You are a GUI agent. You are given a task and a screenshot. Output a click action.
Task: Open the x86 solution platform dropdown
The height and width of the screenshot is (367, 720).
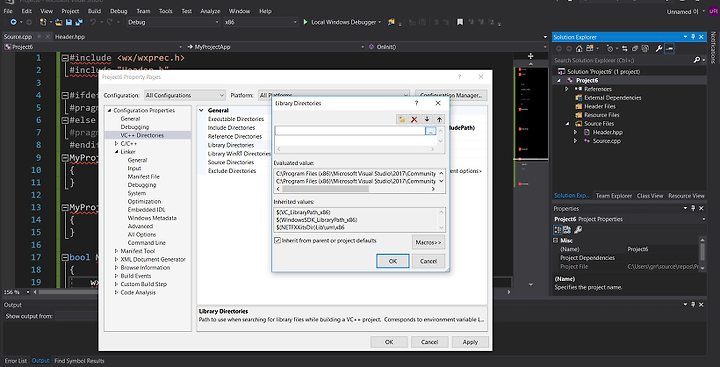click(x=260, y=22)
